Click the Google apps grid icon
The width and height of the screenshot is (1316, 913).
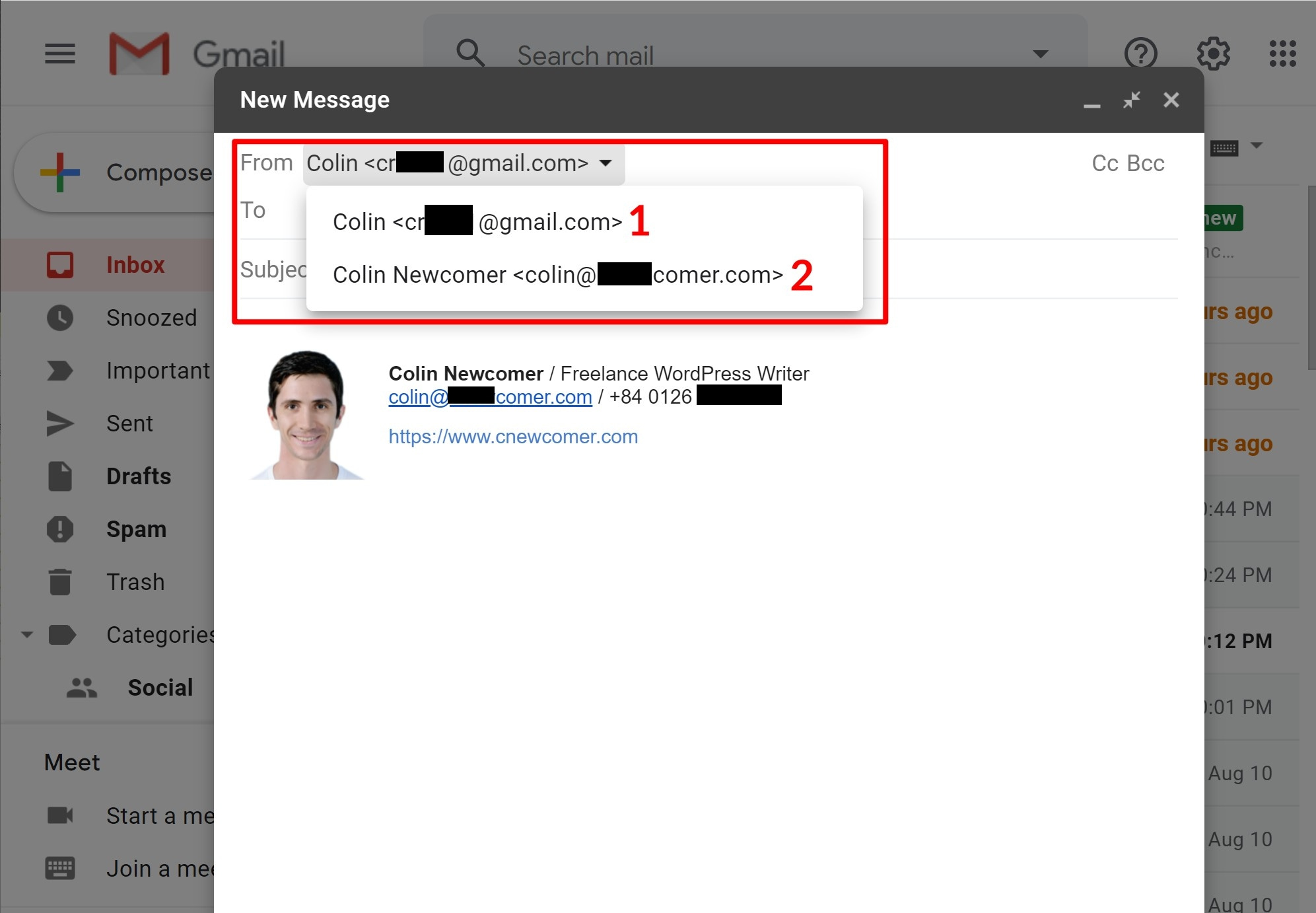pyautogui.click(x=1281, y=54)
